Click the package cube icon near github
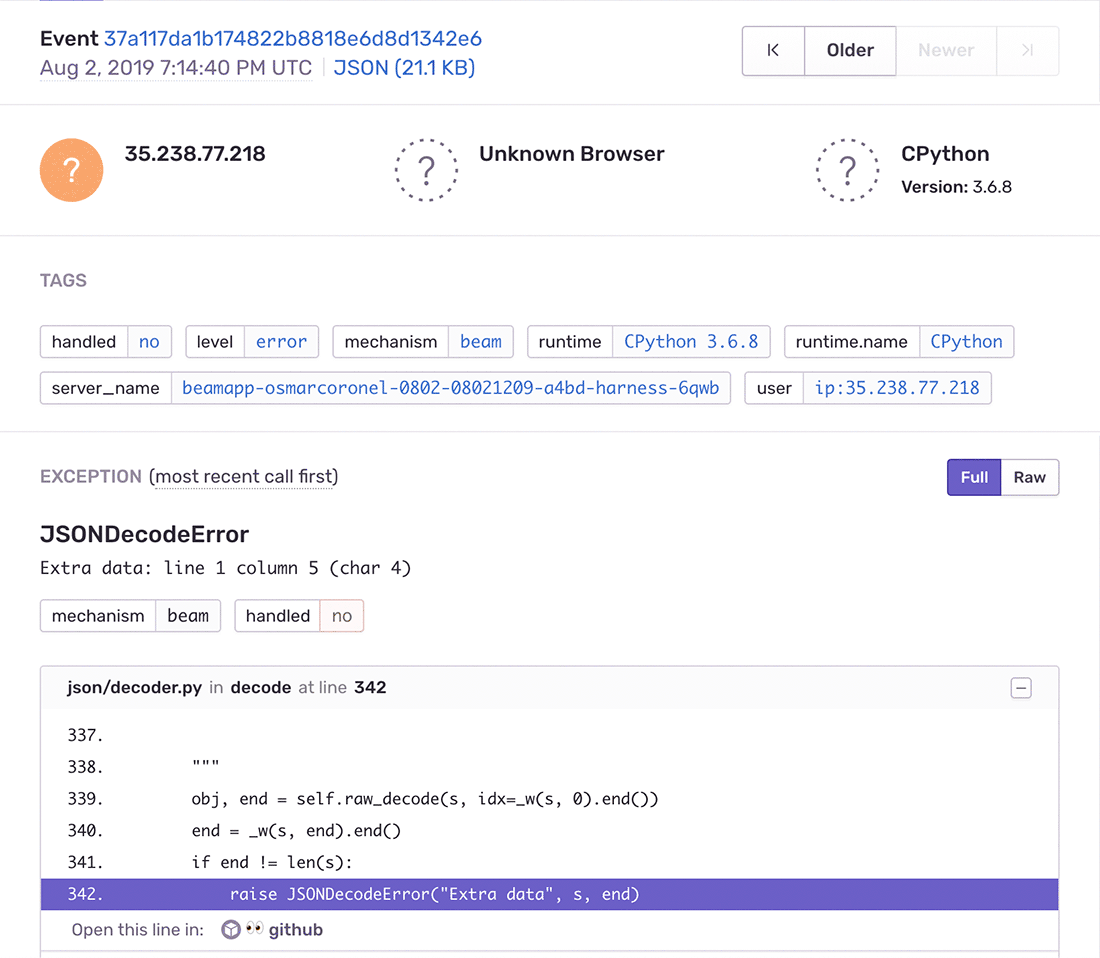This screenshot has height=958, width=1100. click(x=231, y=930)
